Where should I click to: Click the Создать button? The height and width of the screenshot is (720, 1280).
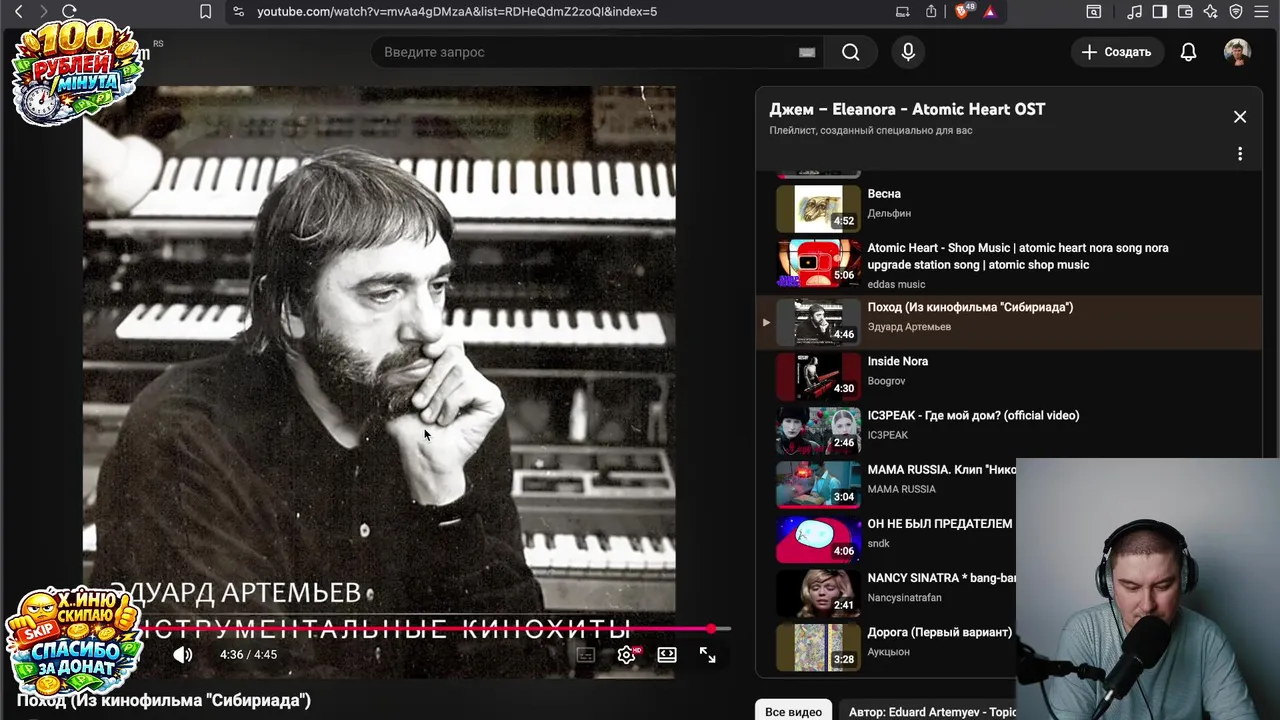(x=1116, y=52)
